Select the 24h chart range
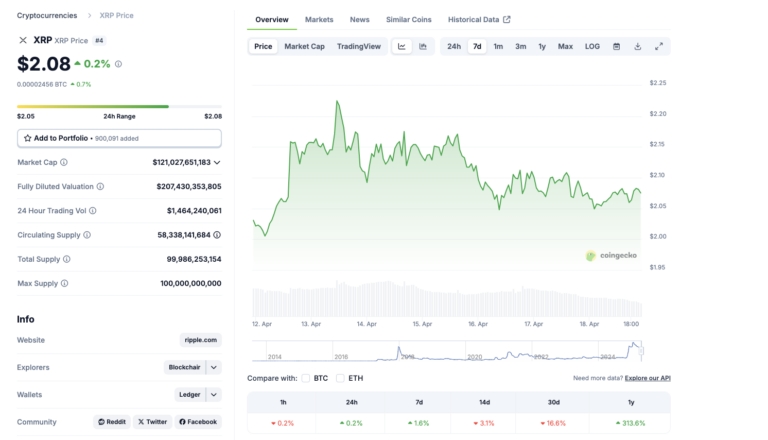Screen dimensions: 768x440 pyautogui.click(x=454, y=47)
